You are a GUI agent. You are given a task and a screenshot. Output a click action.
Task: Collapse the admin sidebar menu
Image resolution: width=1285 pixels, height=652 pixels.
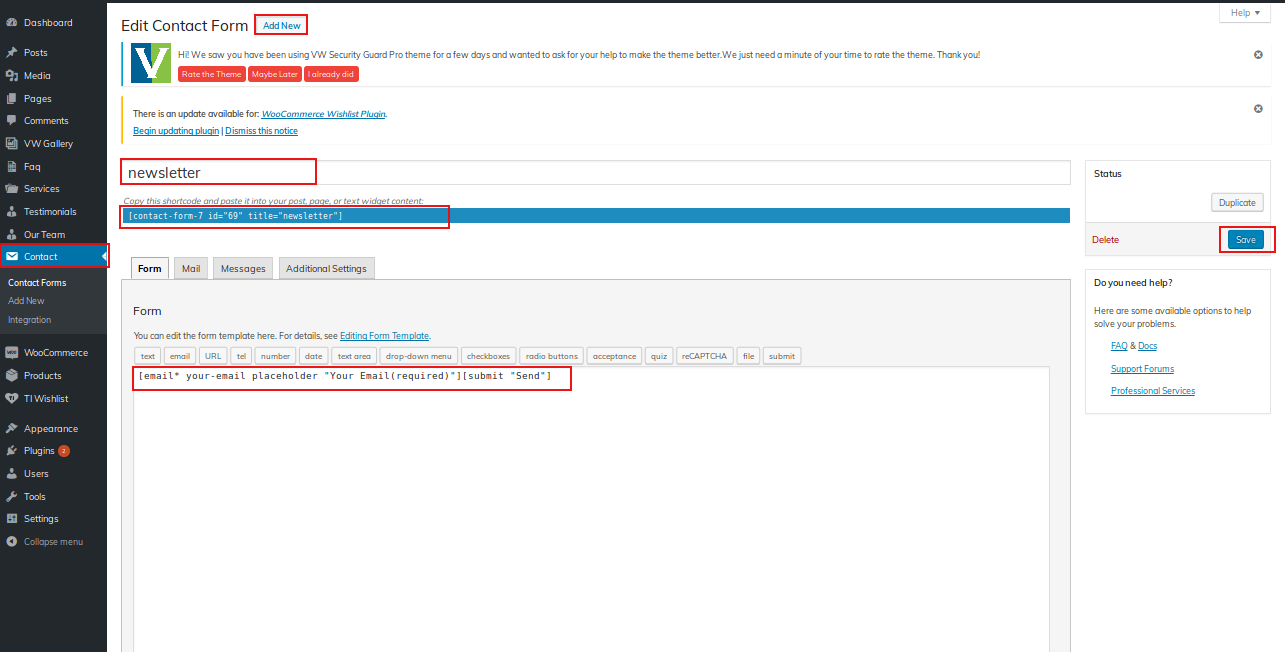45,542
